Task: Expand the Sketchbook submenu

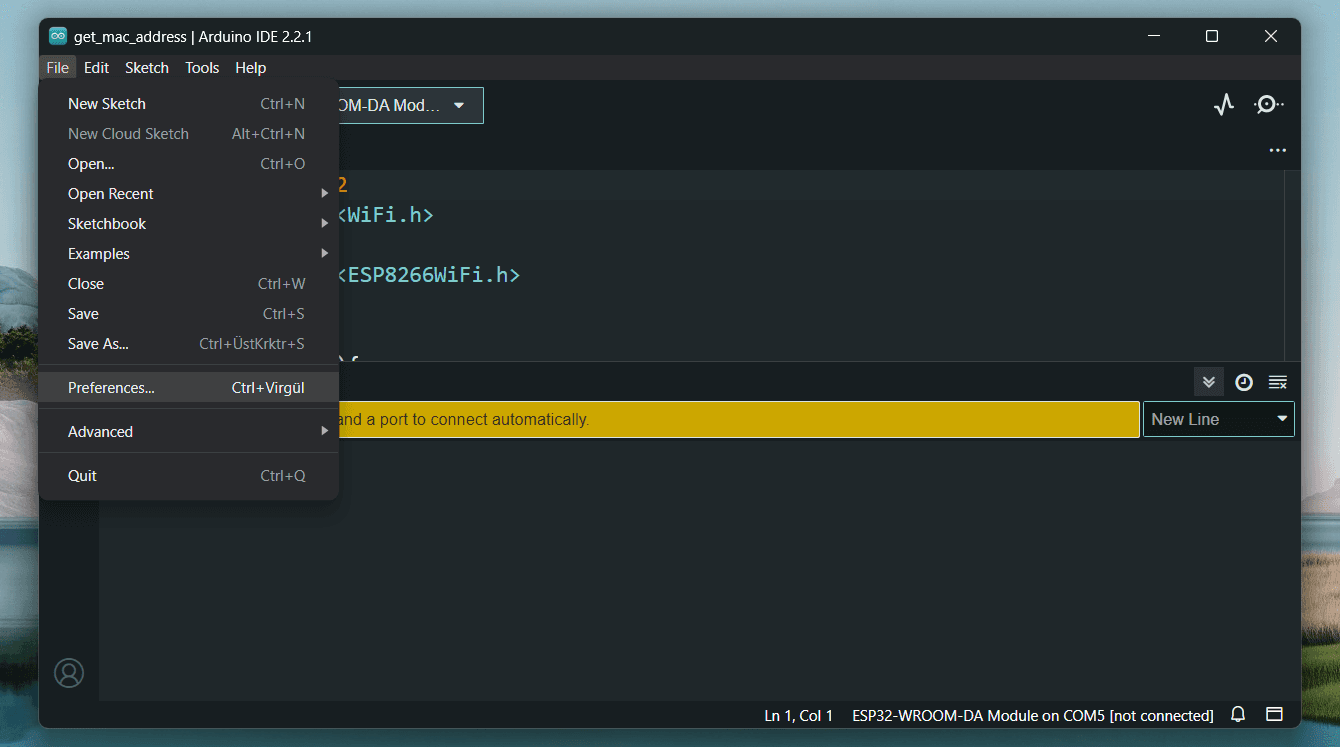Action: pos(189,224)
